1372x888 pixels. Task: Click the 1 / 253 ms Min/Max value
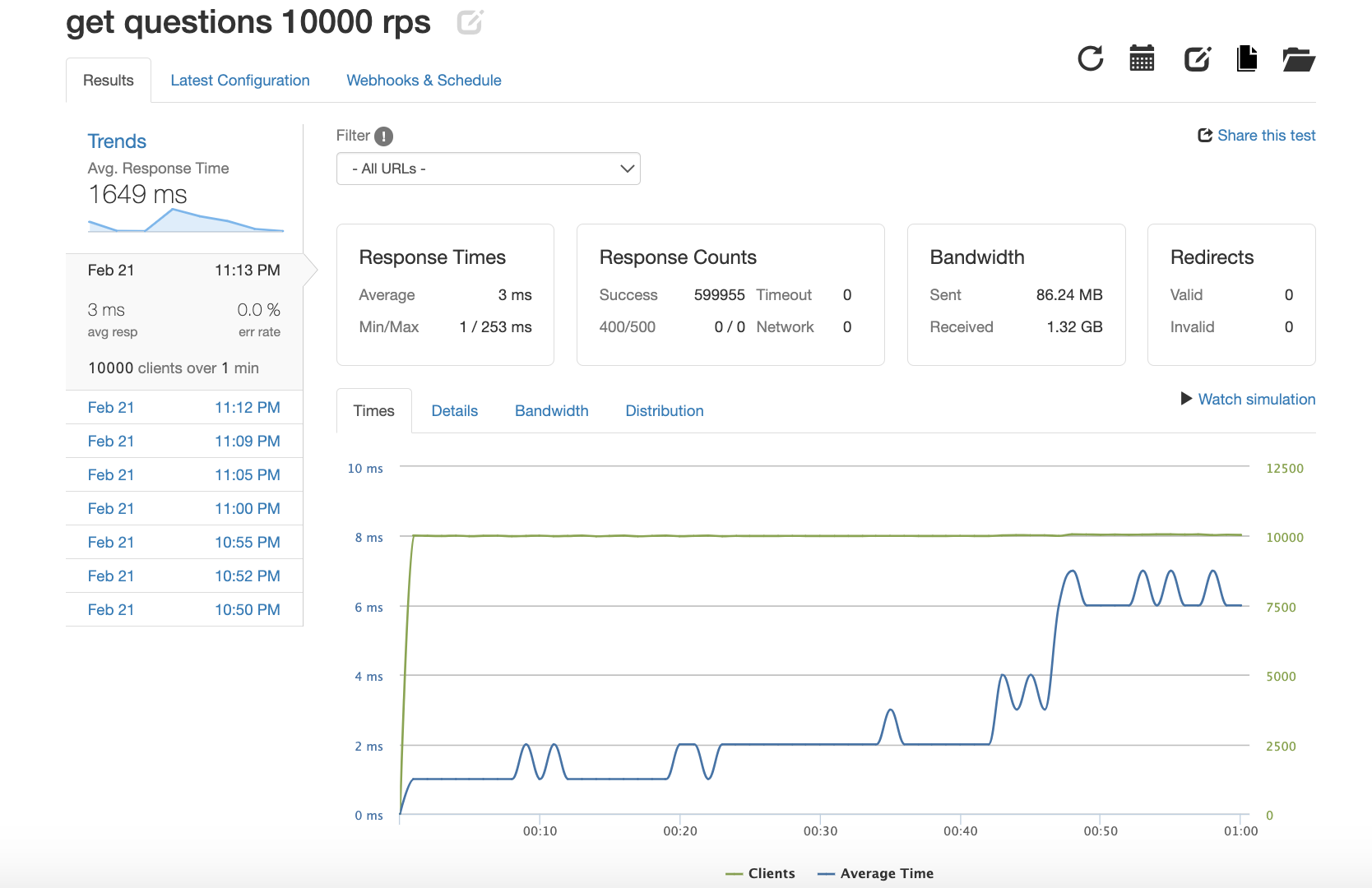(495, 327)
